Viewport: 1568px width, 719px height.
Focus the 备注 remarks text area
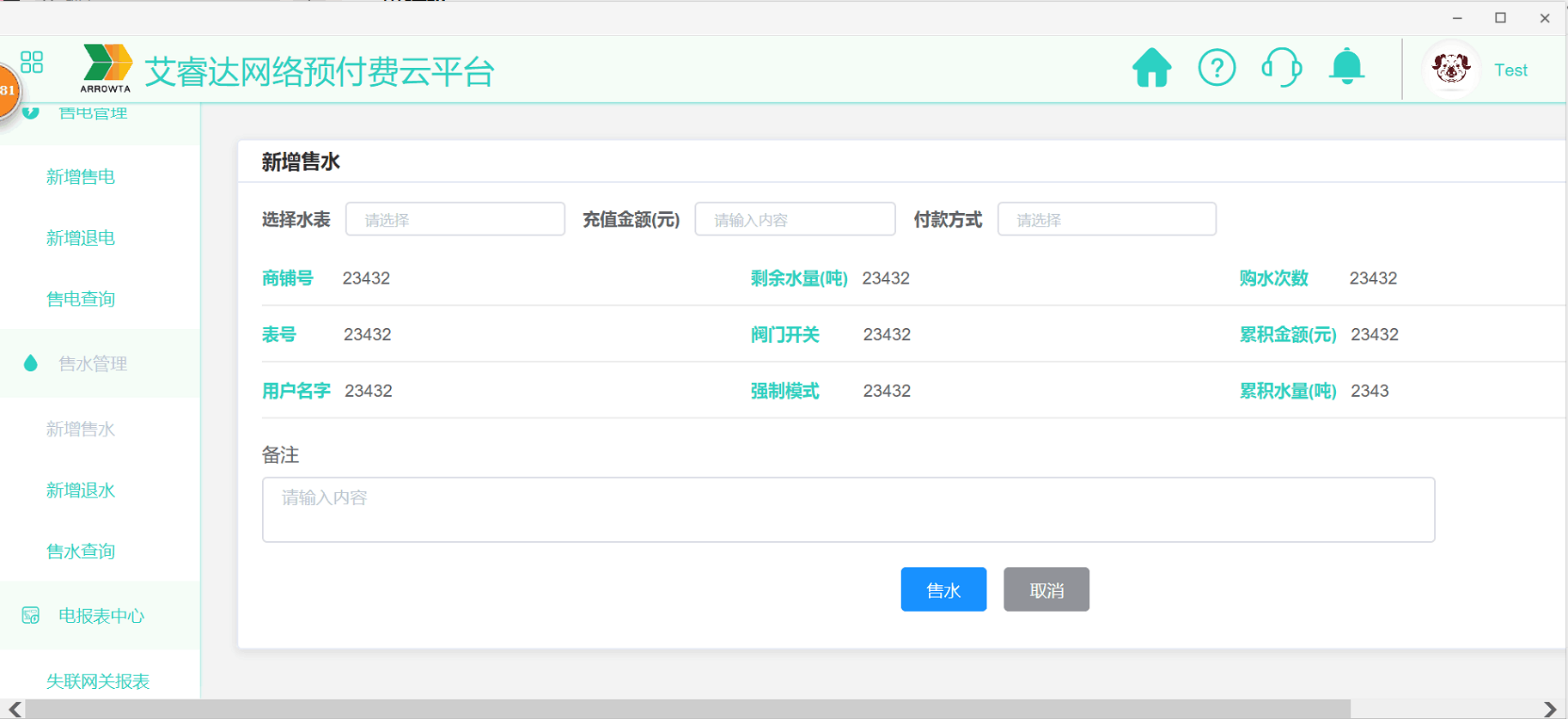tap(848, 509)
